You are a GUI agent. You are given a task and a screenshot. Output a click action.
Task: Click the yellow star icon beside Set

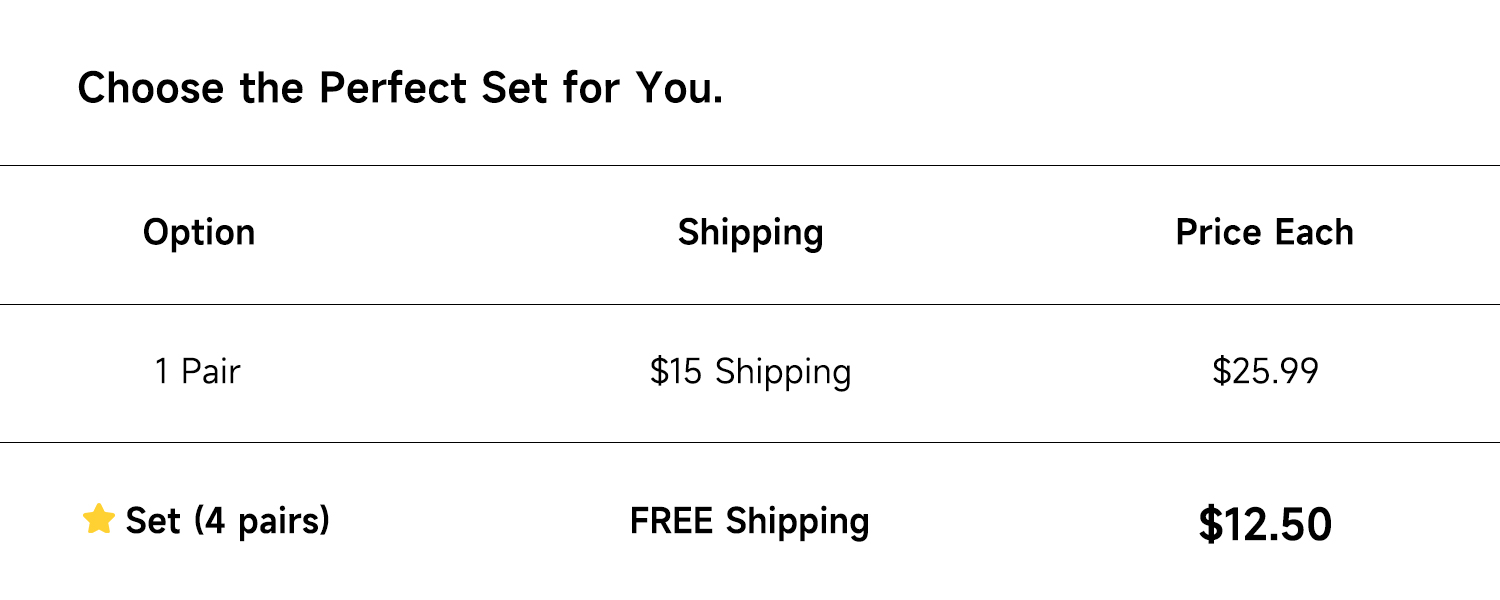(x=99, y=519)
